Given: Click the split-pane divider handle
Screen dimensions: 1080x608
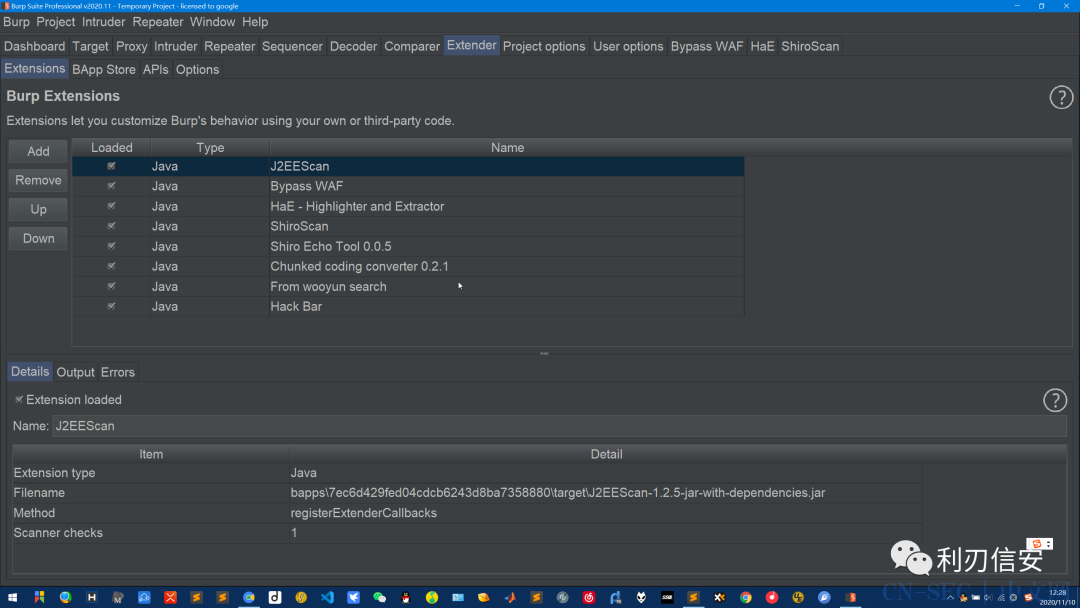Looking at the screenshot, I should pos(544,353).
